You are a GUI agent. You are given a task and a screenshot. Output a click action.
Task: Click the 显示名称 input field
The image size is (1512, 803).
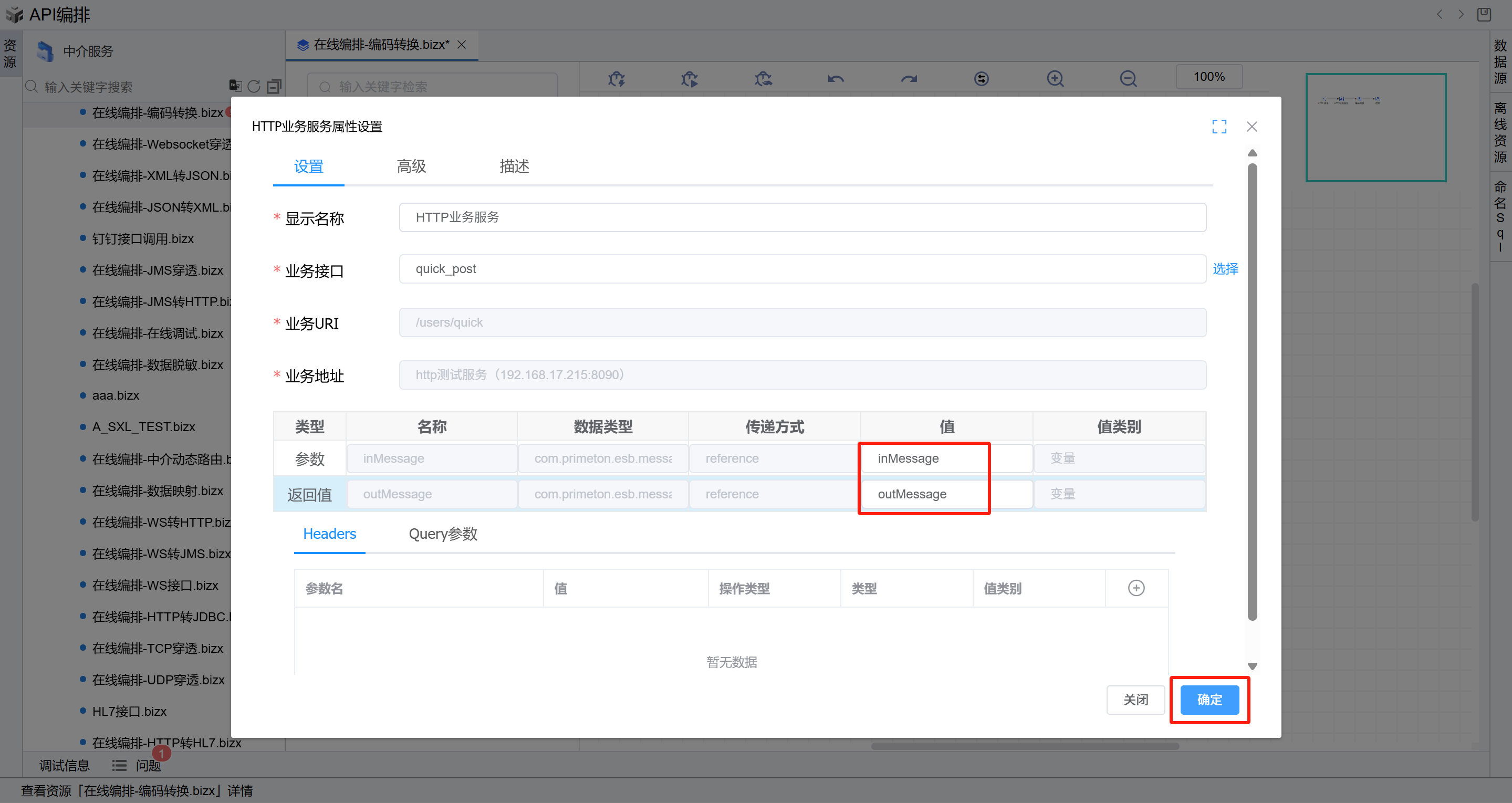(802, 217)
